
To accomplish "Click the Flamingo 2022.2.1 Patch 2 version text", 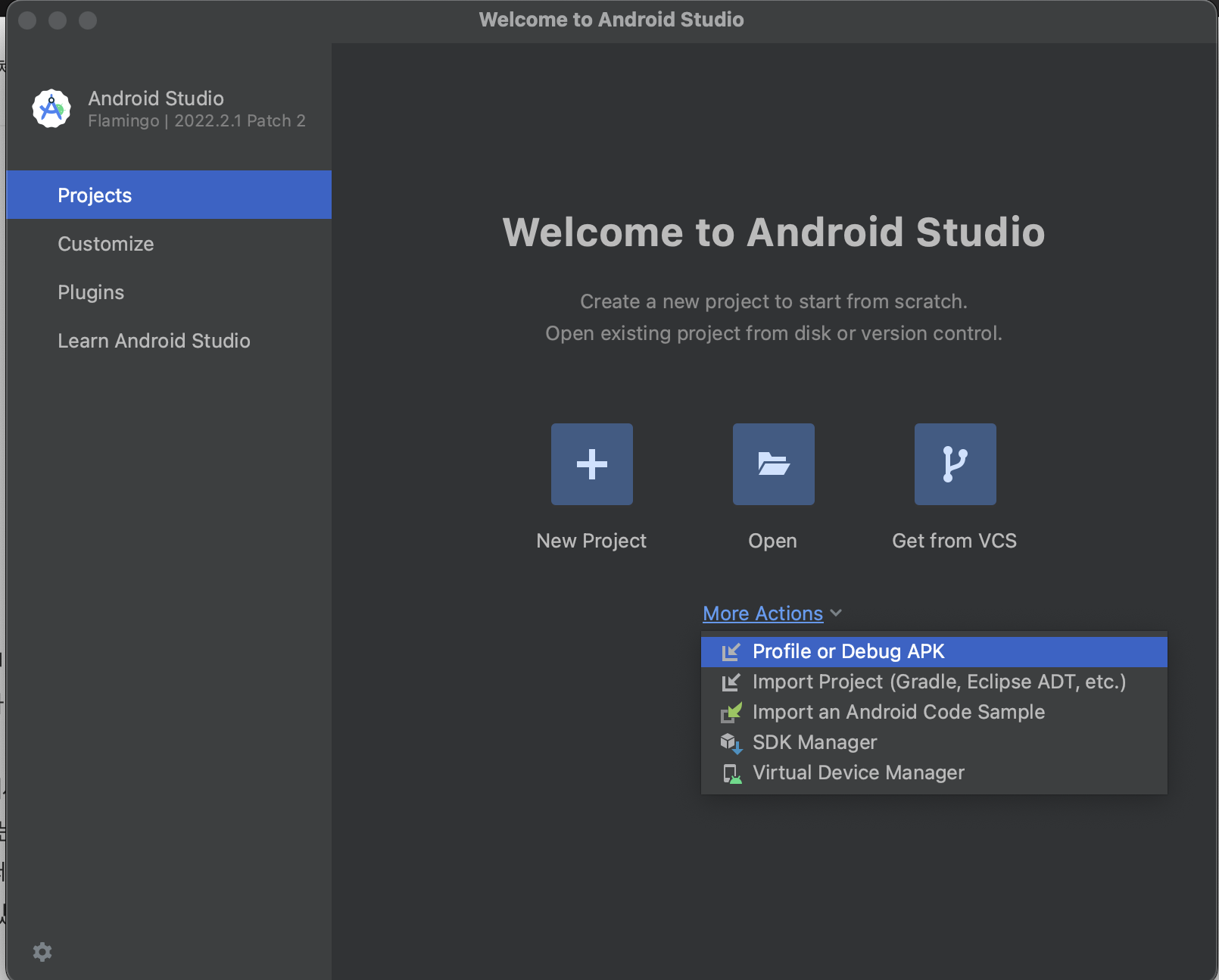I will (197, 121).
